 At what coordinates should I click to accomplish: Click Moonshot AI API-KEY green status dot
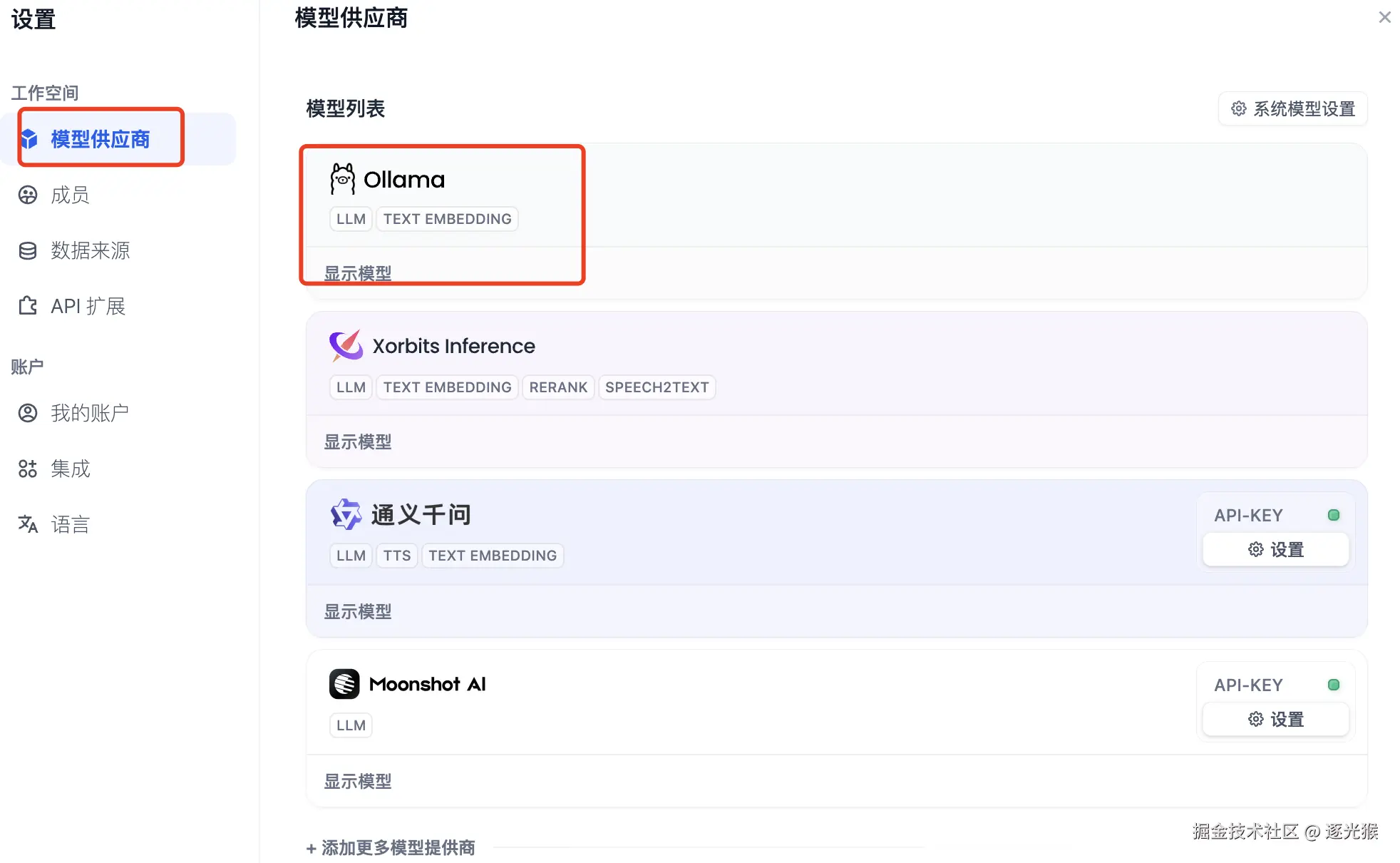coord(1333,685)
